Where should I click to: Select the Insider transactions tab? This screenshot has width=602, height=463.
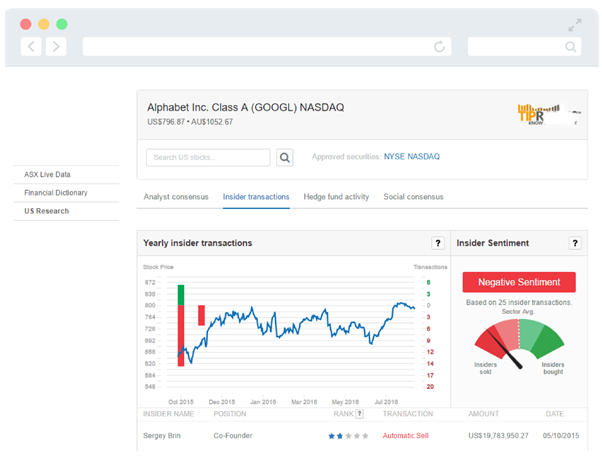[x=256, y=197]
